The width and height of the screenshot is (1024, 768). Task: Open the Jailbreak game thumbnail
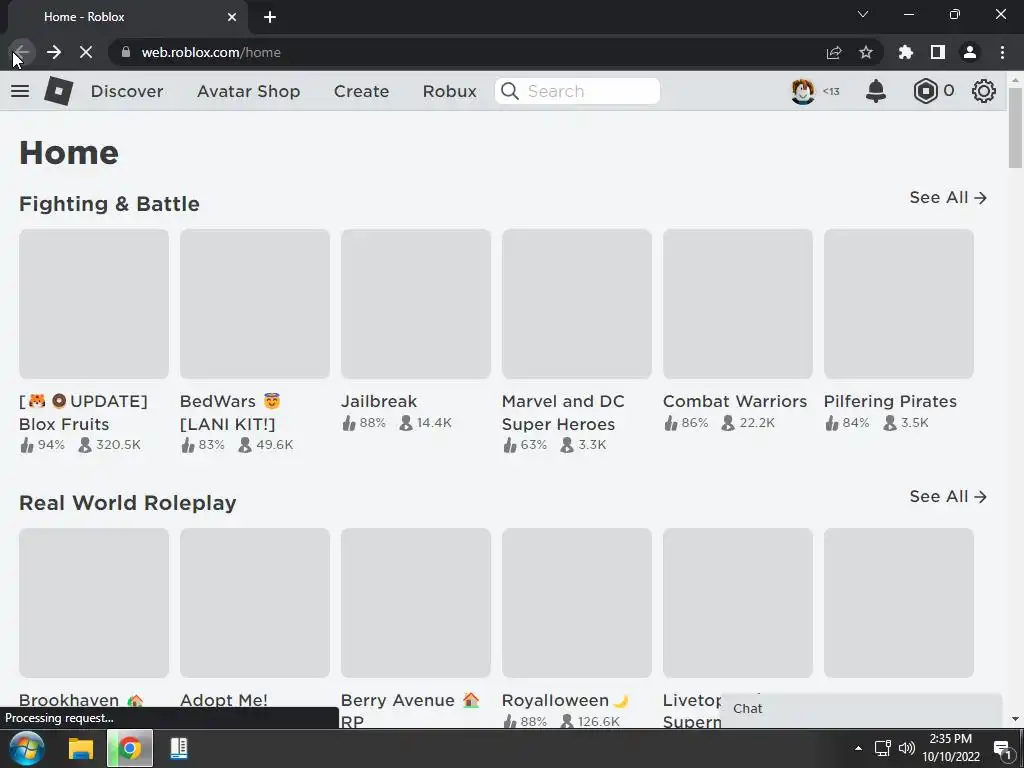tap(416, 304)
